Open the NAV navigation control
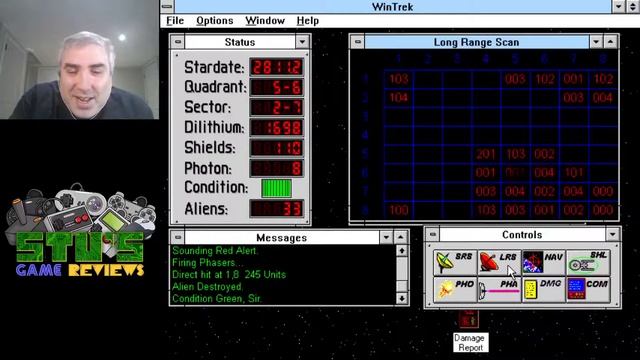This screenshot has height=360, width=640. click(543, 262)
